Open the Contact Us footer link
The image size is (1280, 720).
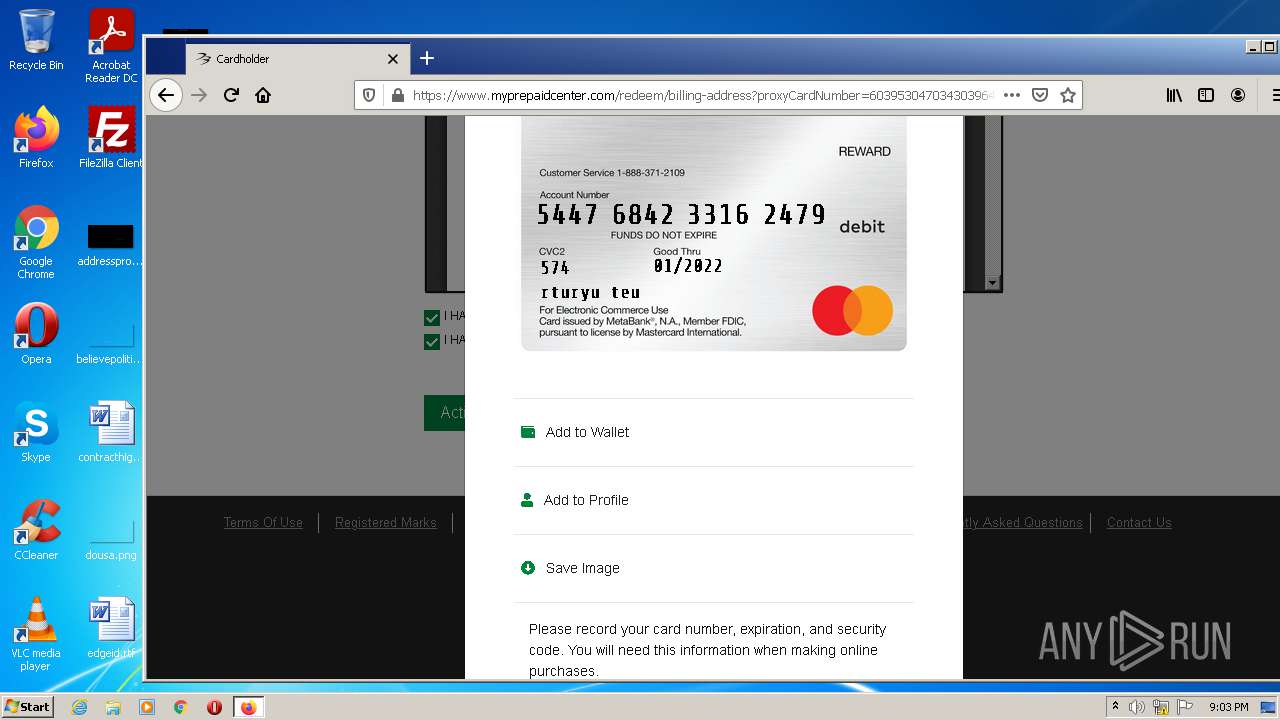coord(1139,522)
